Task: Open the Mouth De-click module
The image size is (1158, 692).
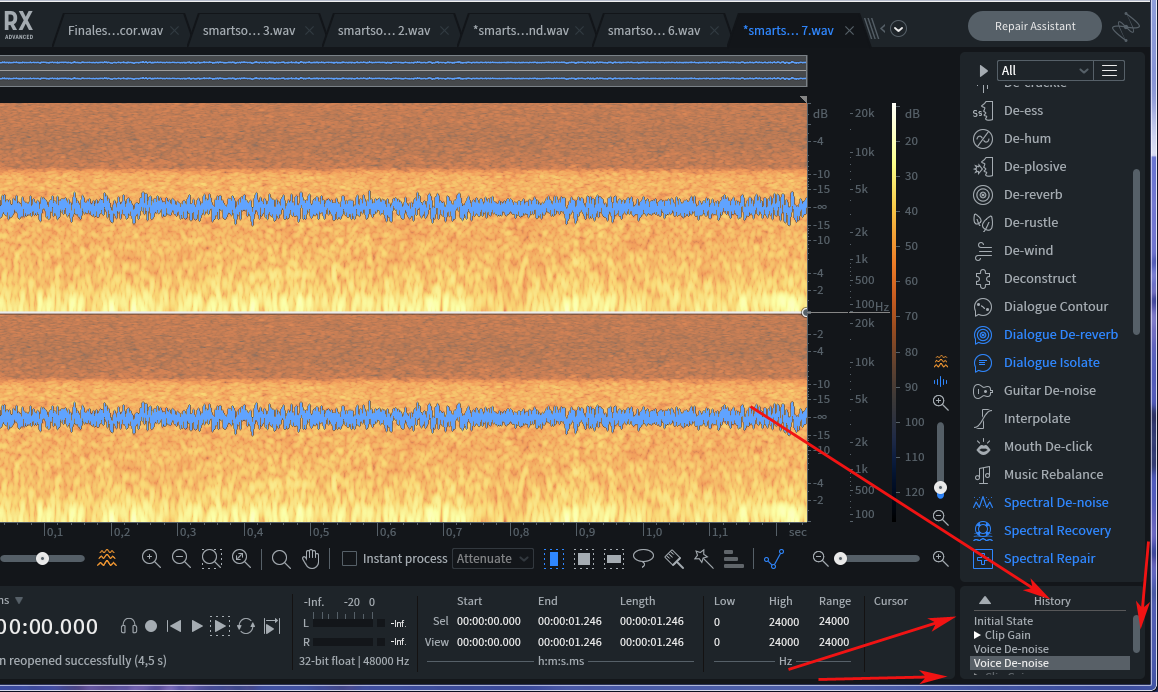Action: point(1047,448)
